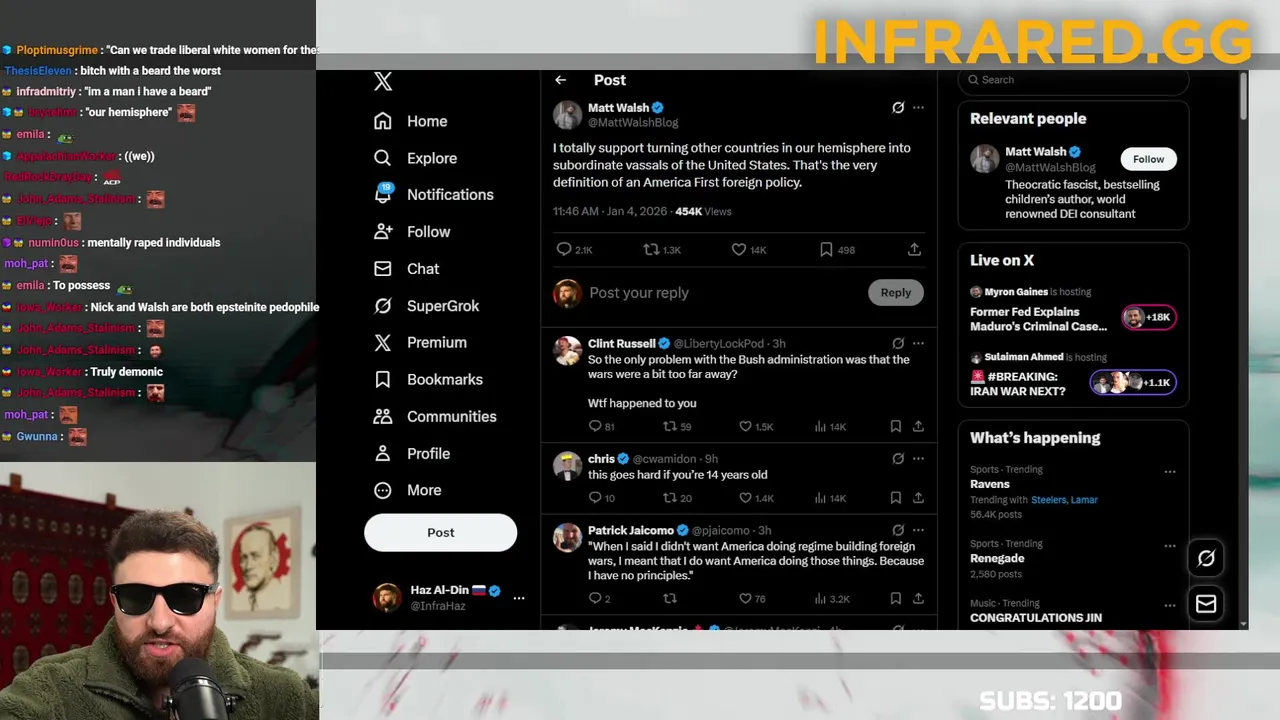Open account menu dots beside Haz Al-Din
The width and height of the screenshot is (1280, 720).
(519, 598)
